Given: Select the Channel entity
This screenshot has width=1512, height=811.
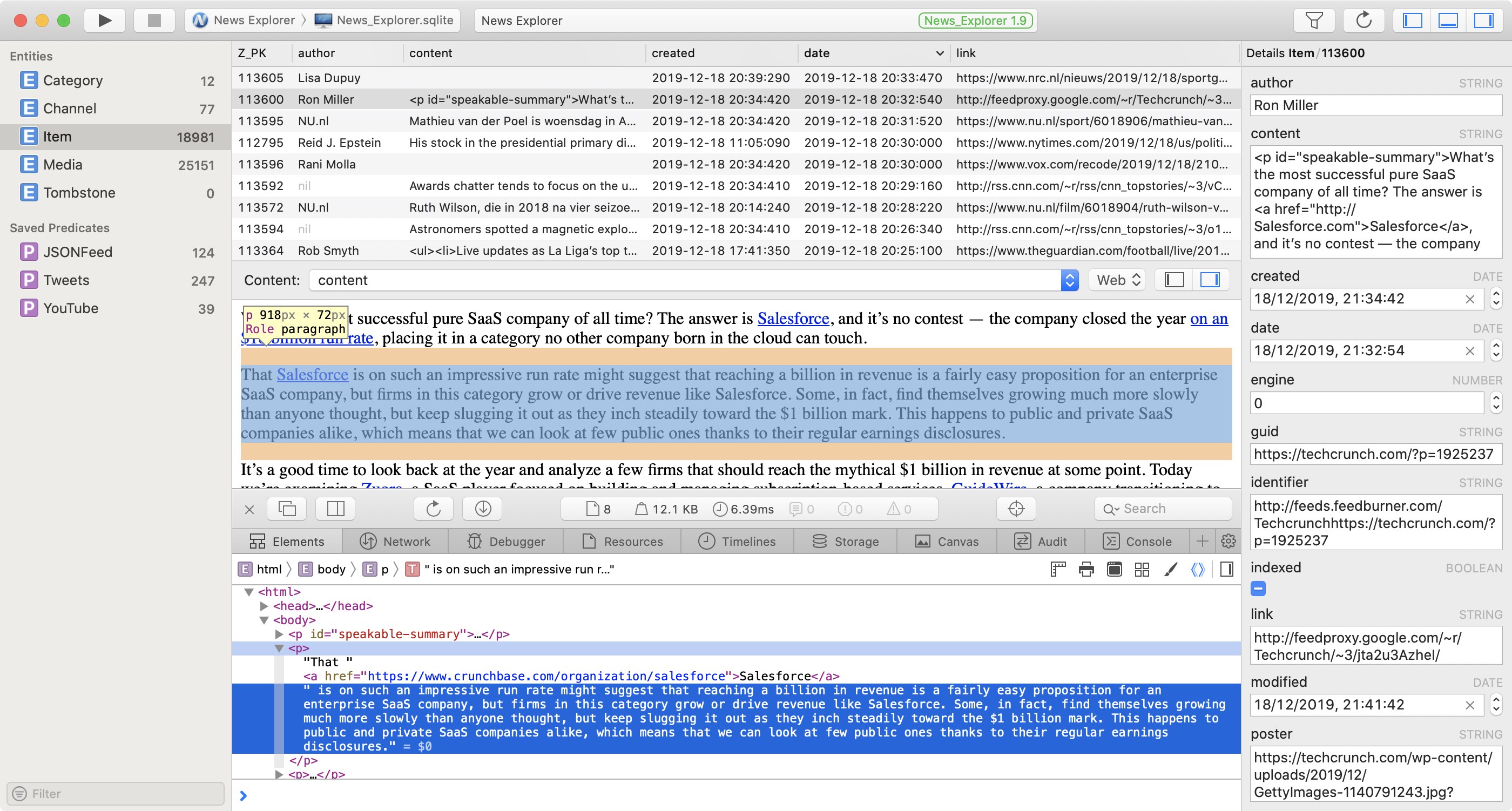Looking at the screenshot, I should 116,109.
